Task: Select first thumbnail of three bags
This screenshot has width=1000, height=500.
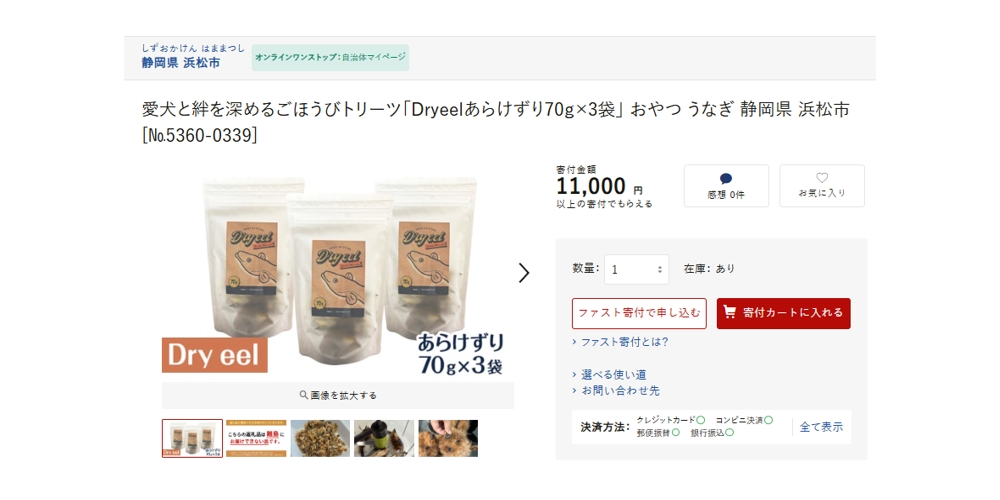Action: [192, 438]
